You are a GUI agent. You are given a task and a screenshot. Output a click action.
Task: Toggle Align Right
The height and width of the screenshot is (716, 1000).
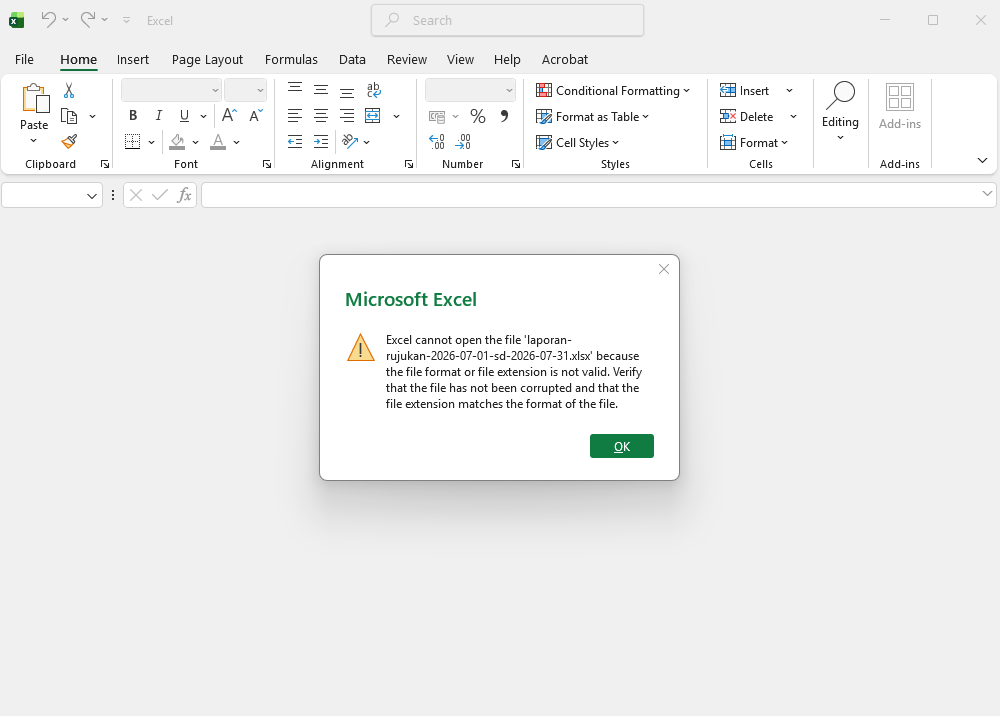[347, 116]
